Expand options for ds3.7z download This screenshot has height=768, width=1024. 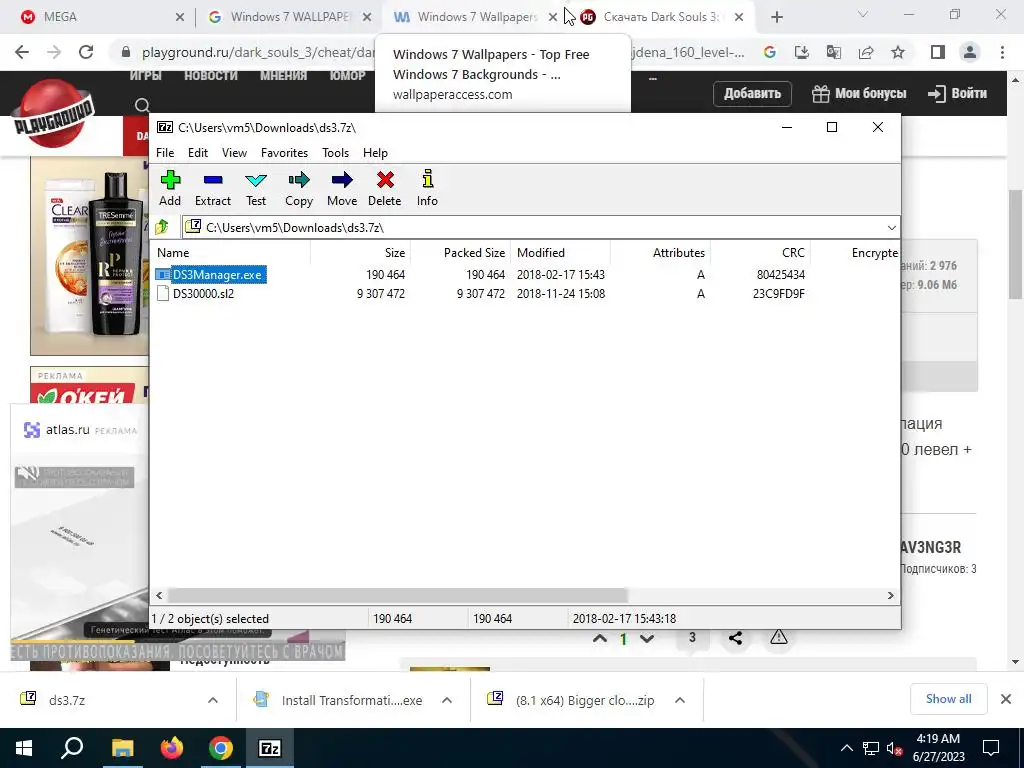[213, 700]
